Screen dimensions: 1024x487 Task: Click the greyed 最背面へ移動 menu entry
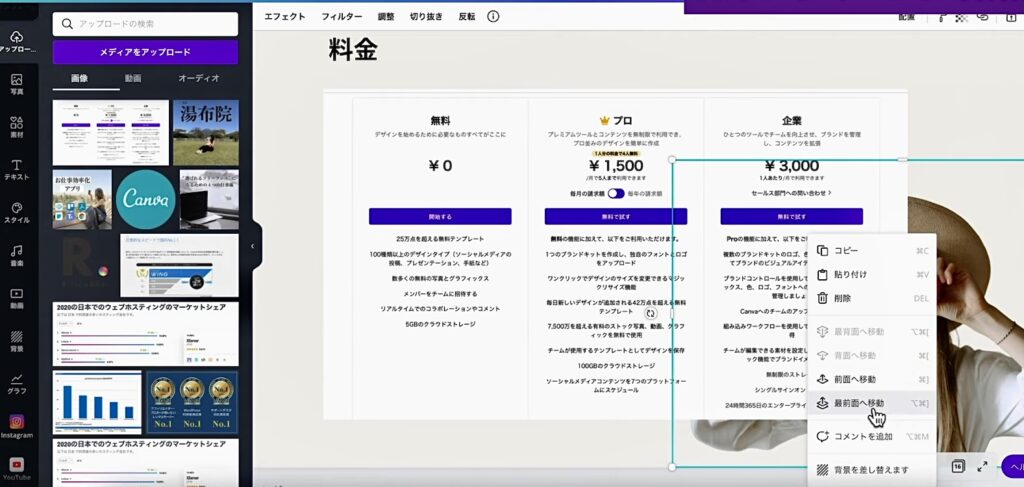pyautogui.click(x=872, y=332)
